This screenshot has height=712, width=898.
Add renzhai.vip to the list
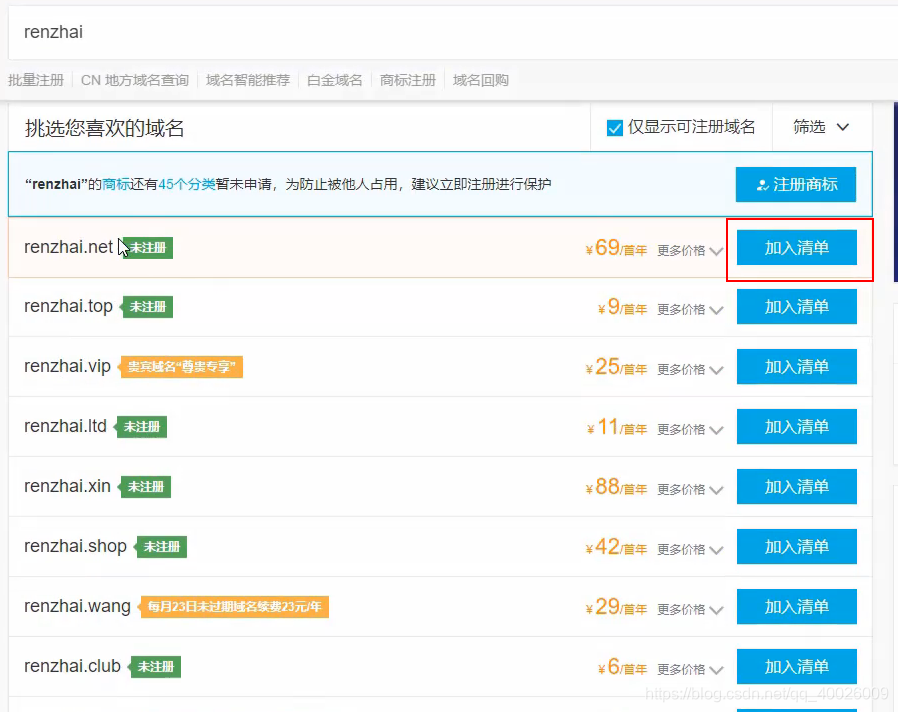(x=797, y=367)
